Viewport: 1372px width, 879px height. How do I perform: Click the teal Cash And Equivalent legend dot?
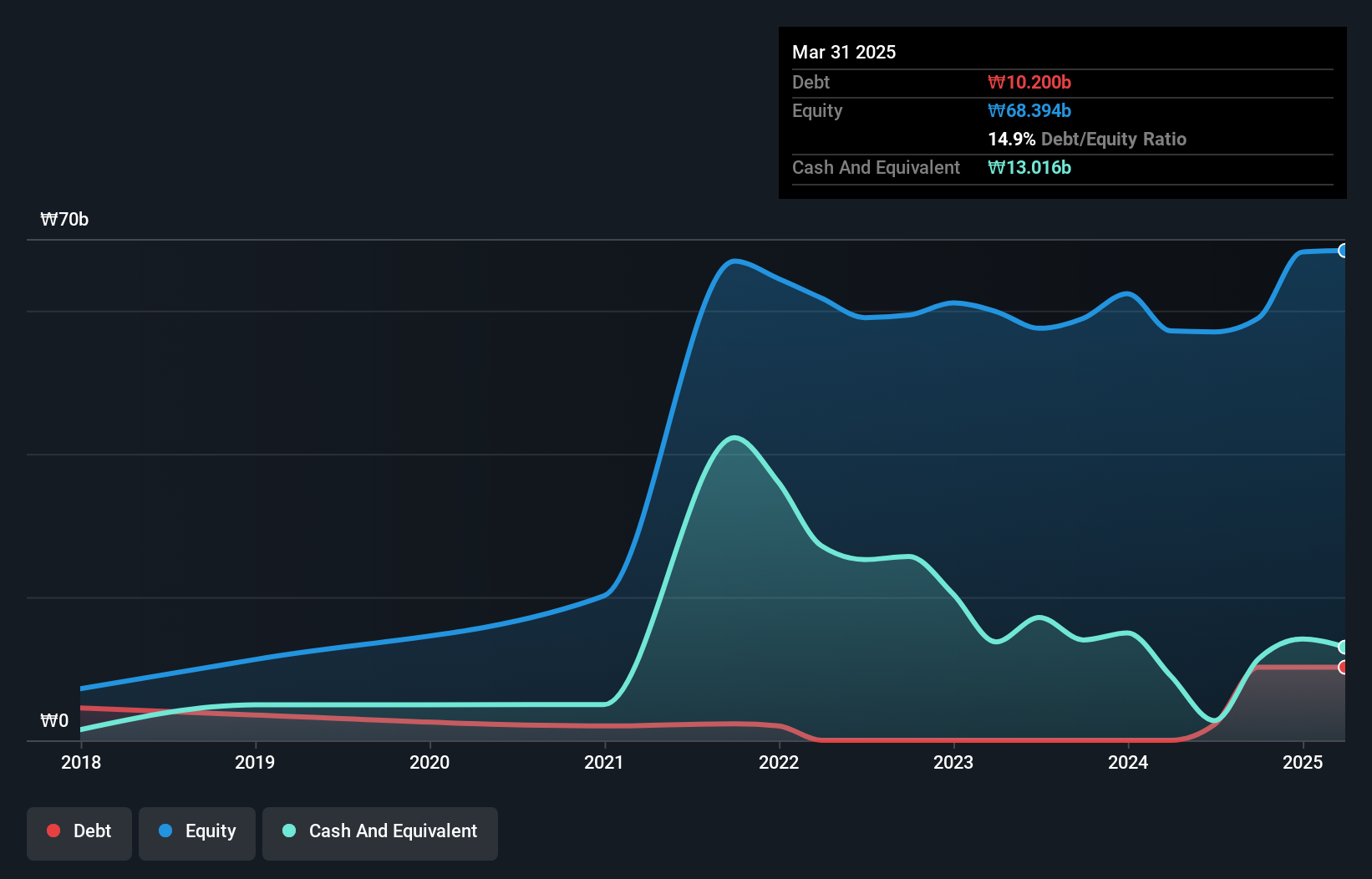(288, 831)
